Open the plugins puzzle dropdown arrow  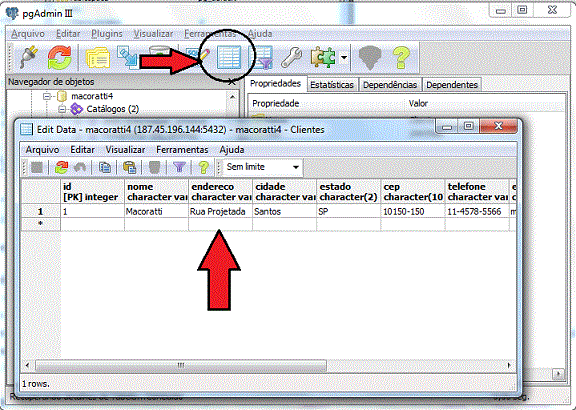(x=344, y=57)
